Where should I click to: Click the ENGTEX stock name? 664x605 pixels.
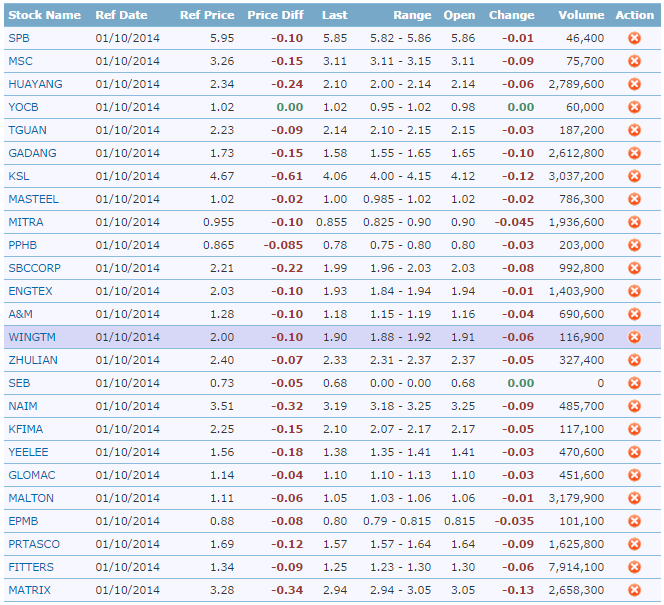30,291
